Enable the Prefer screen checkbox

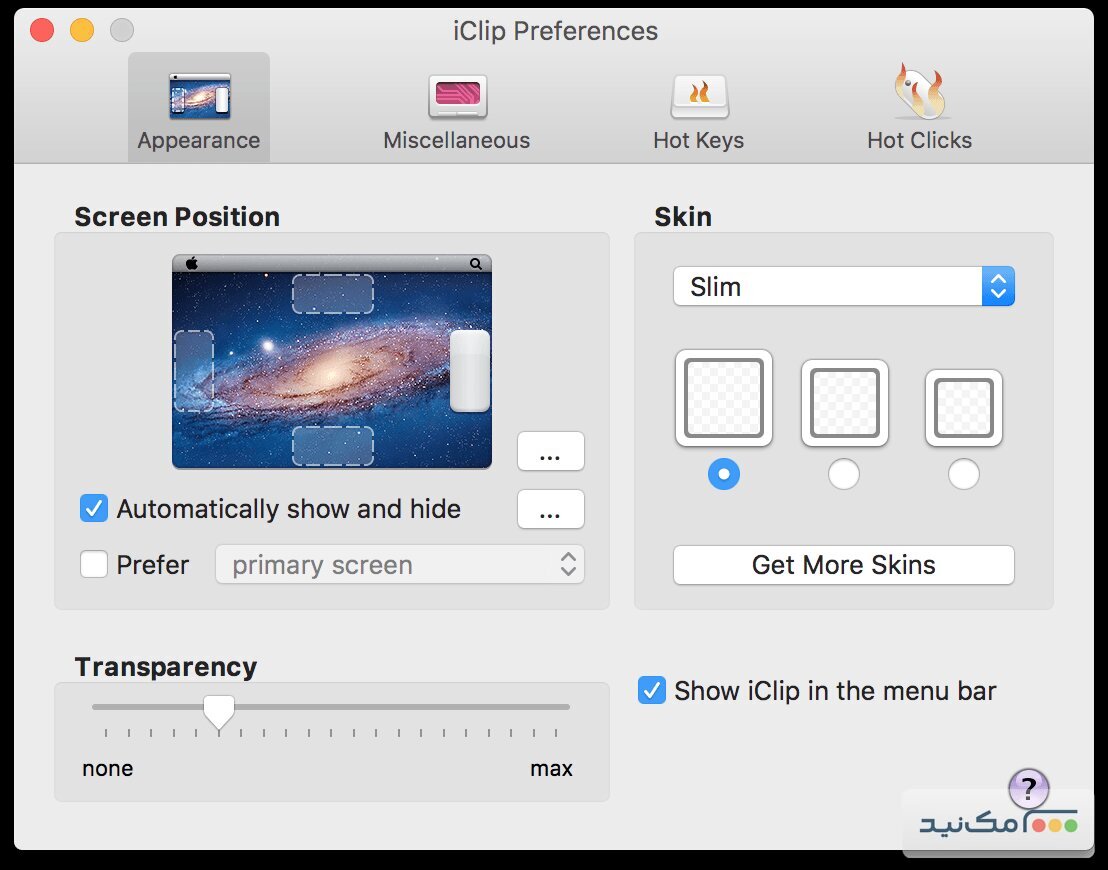click(x=94, y=565)
